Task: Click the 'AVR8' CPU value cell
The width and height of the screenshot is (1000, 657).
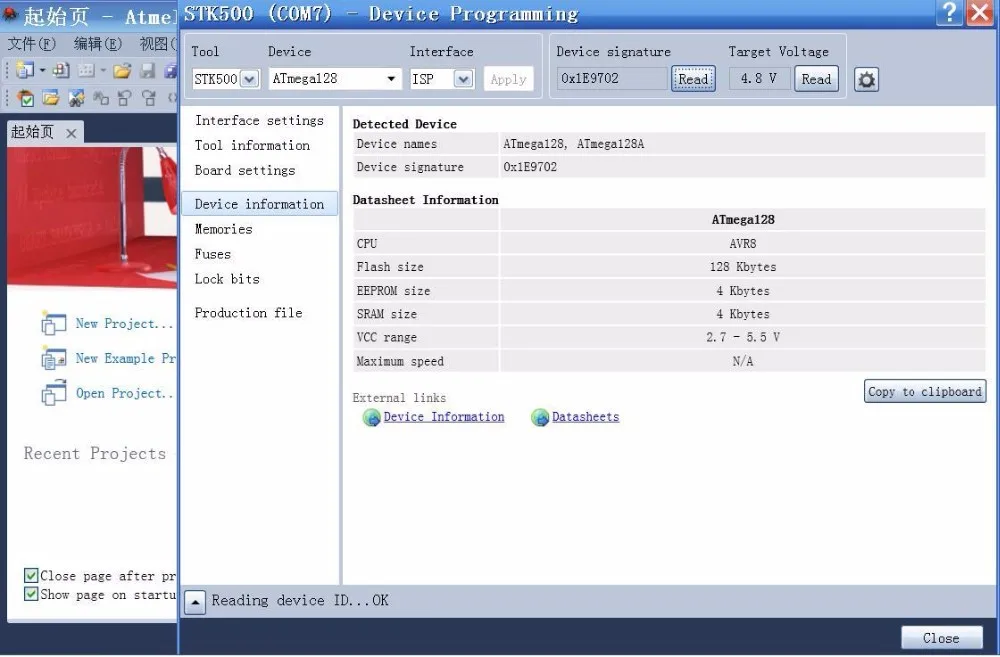Action: tap(743, 244)
